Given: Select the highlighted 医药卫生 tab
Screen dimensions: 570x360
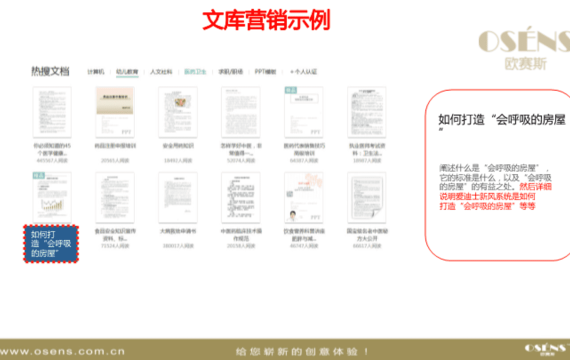Looking at the screenshot, I should click(x=195, y=72).
